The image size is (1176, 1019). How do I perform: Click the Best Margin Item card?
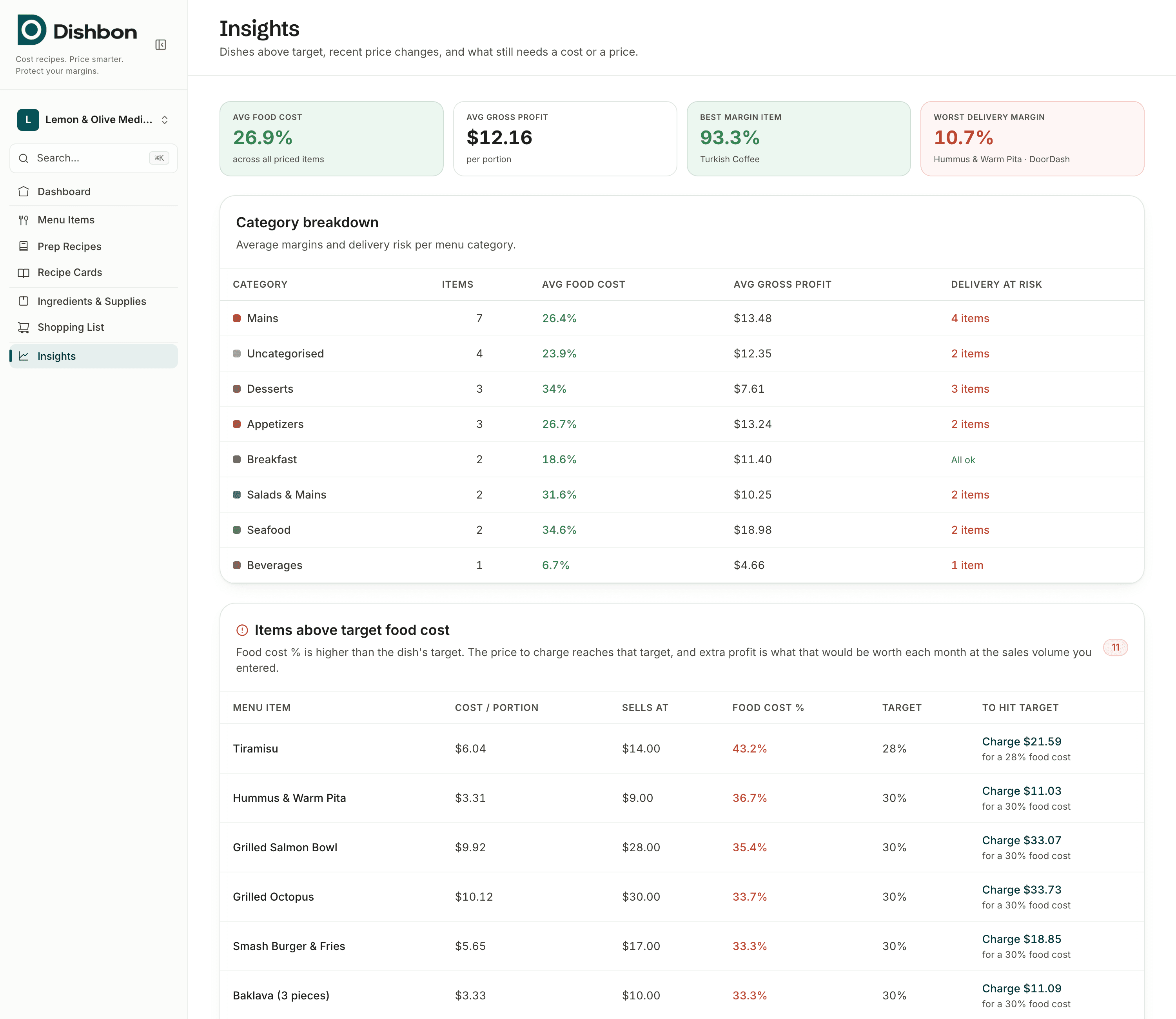pyautogui.click(x=799, y=139)
